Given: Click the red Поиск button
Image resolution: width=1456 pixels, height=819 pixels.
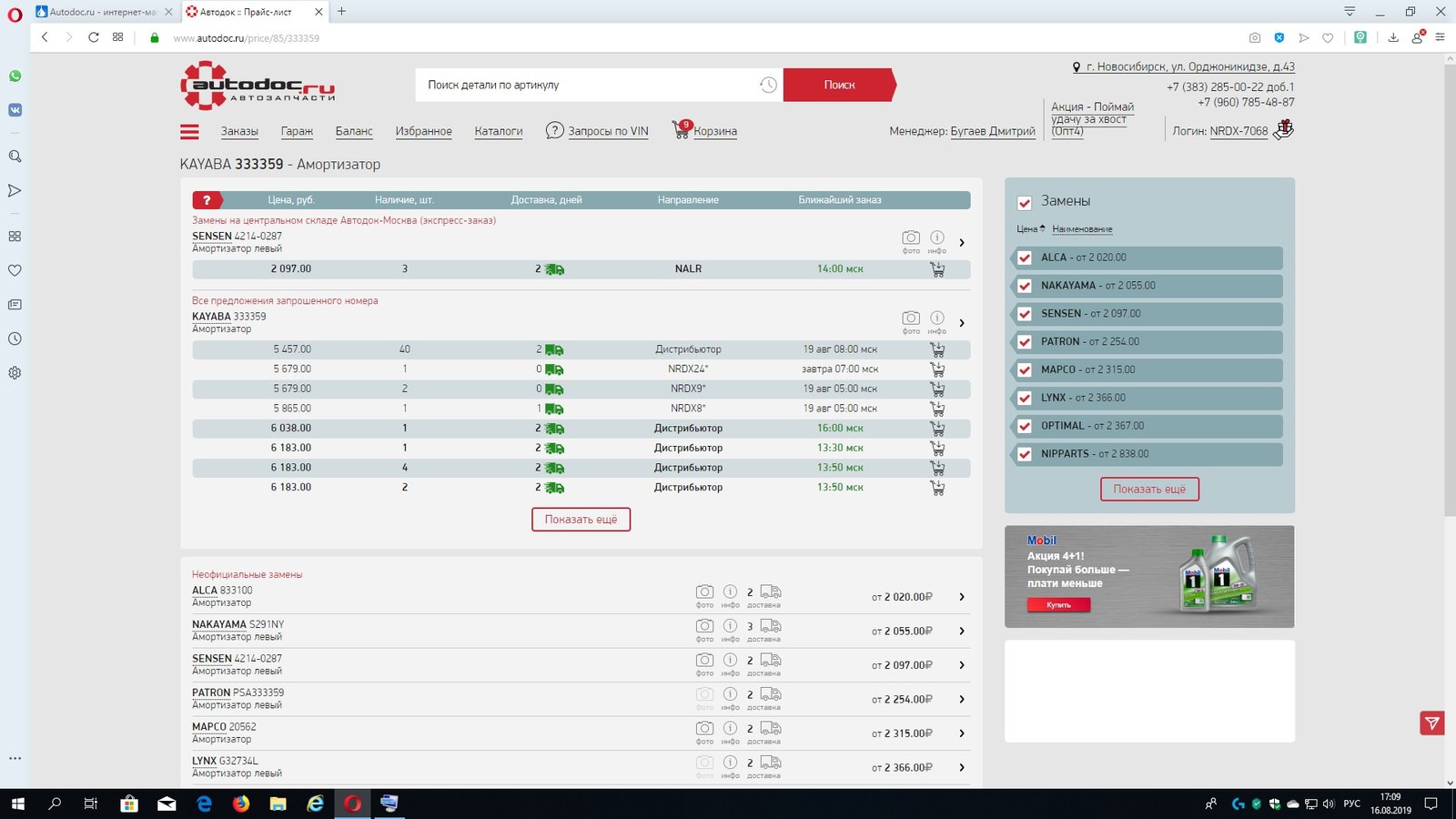Looking at the screenshot, I should click(839, 85).
